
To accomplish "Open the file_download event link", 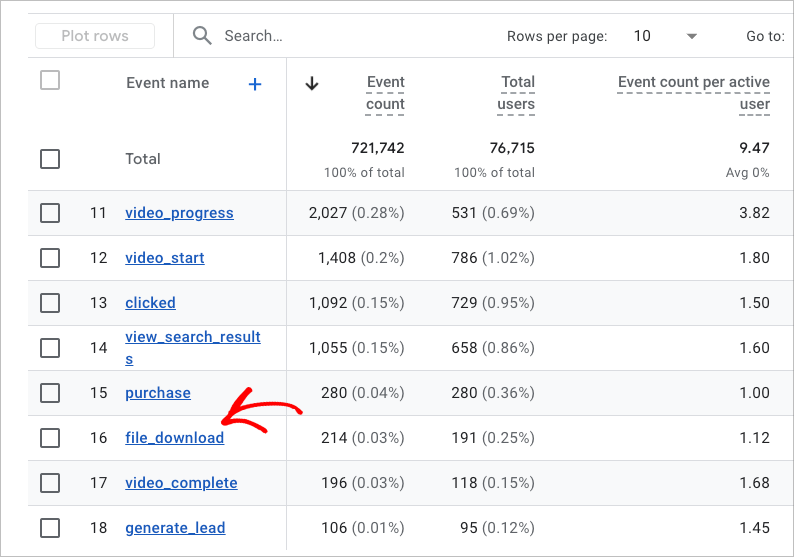I will 174,438.
